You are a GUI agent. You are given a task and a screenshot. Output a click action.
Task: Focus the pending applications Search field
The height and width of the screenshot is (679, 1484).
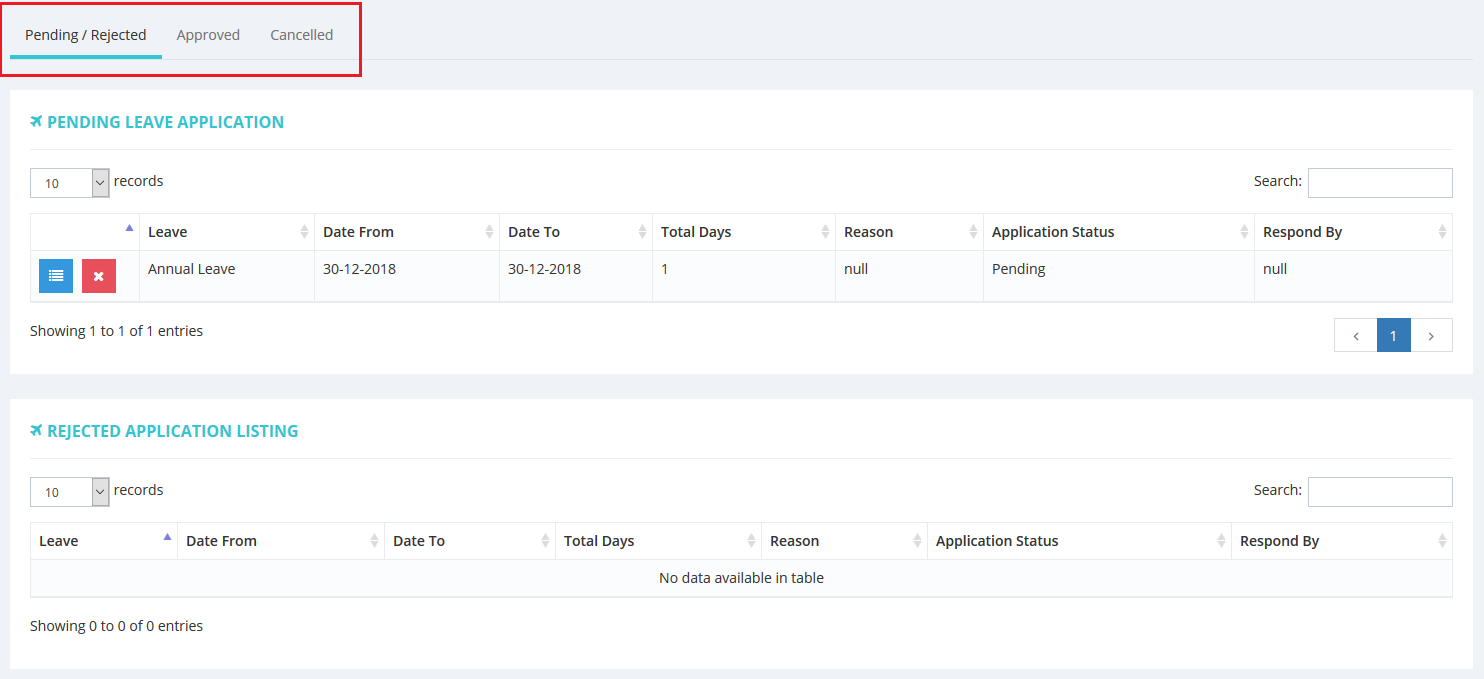pyautogui.click(x=1379, y=183)
